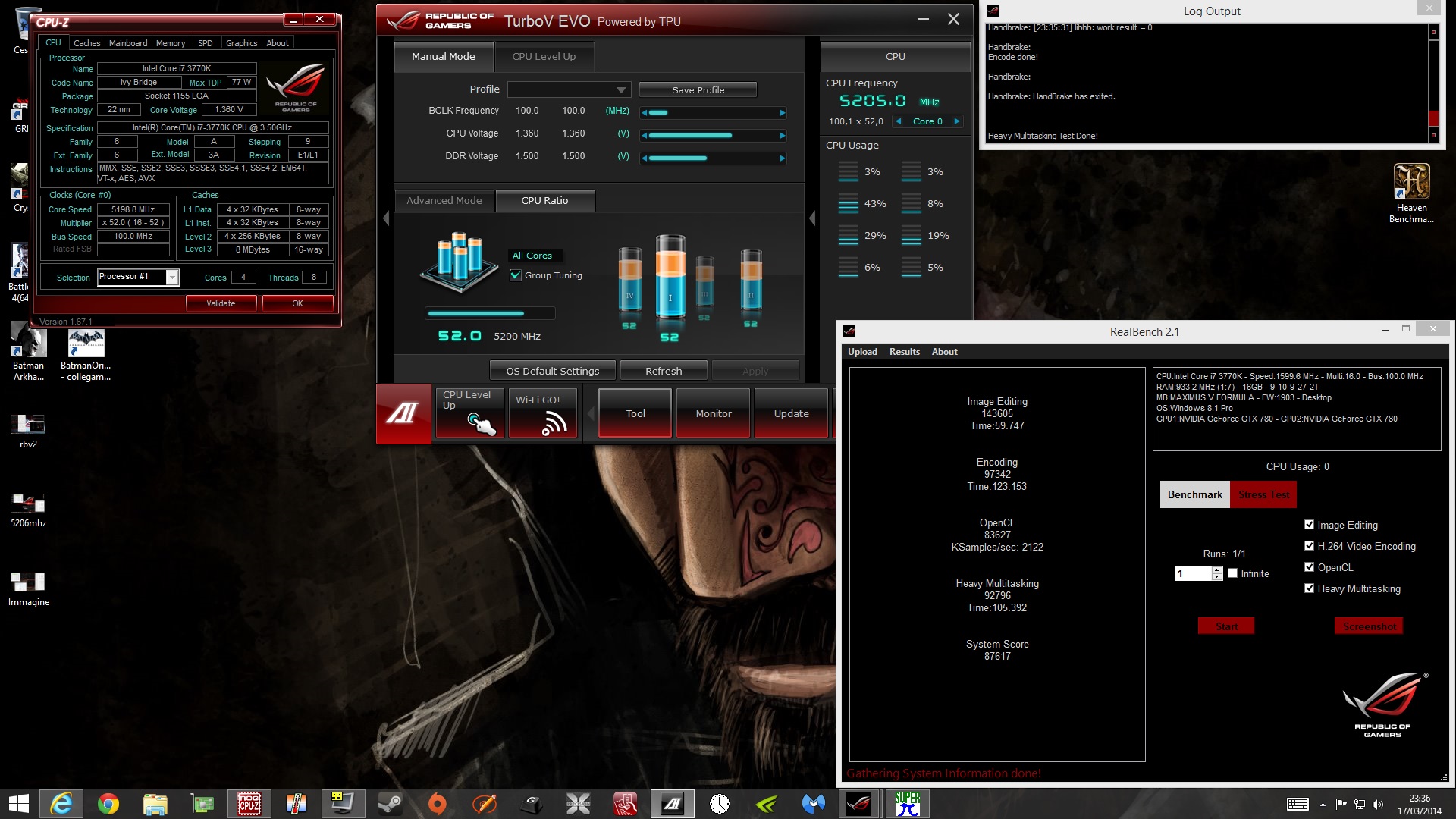Adjust the BCLK Frequency slider

[x=713, y=113]
